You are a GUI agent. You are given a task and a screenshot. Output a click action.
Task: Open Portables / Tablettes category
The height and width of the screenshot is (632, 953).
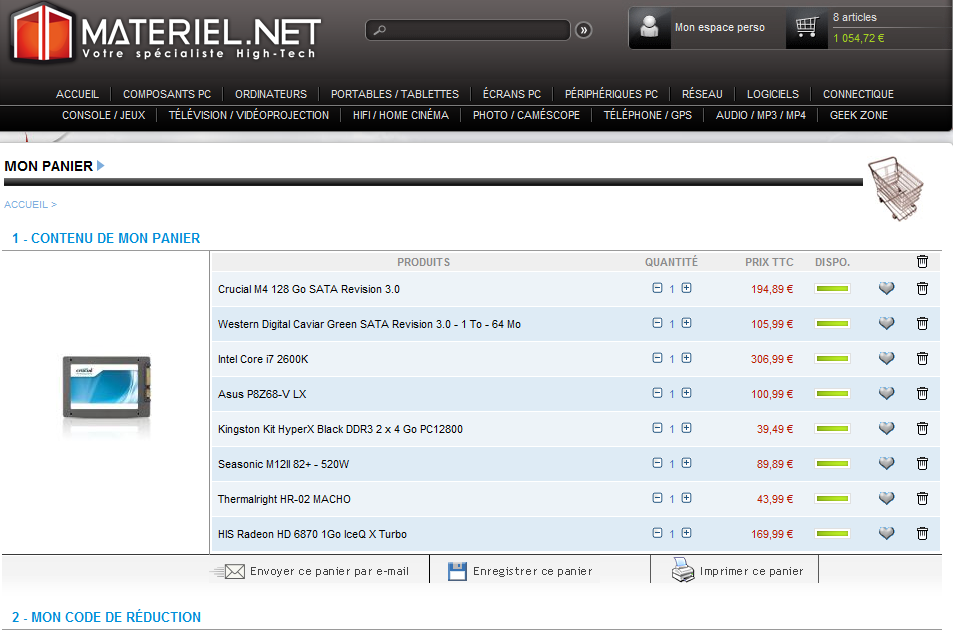pyautogui.click(x=394, y=94)
